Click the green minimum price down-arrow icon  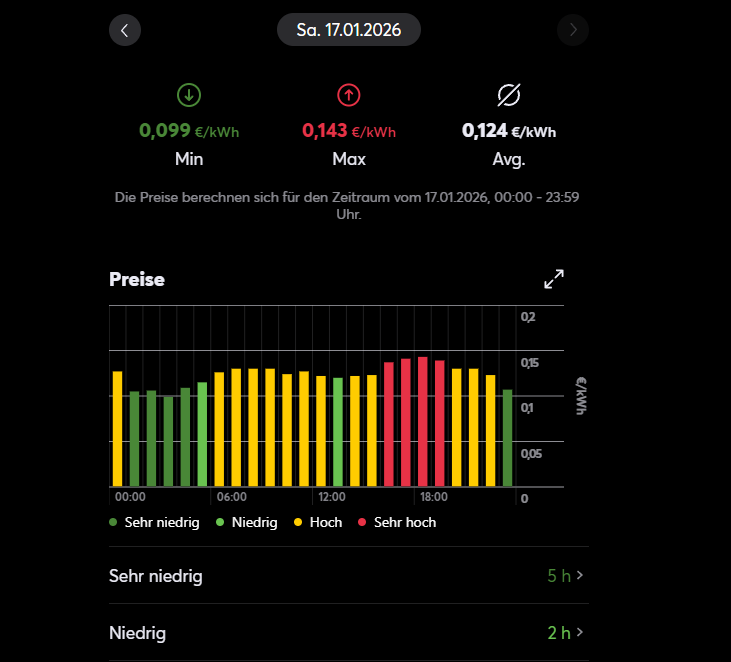tap(189, 95)
